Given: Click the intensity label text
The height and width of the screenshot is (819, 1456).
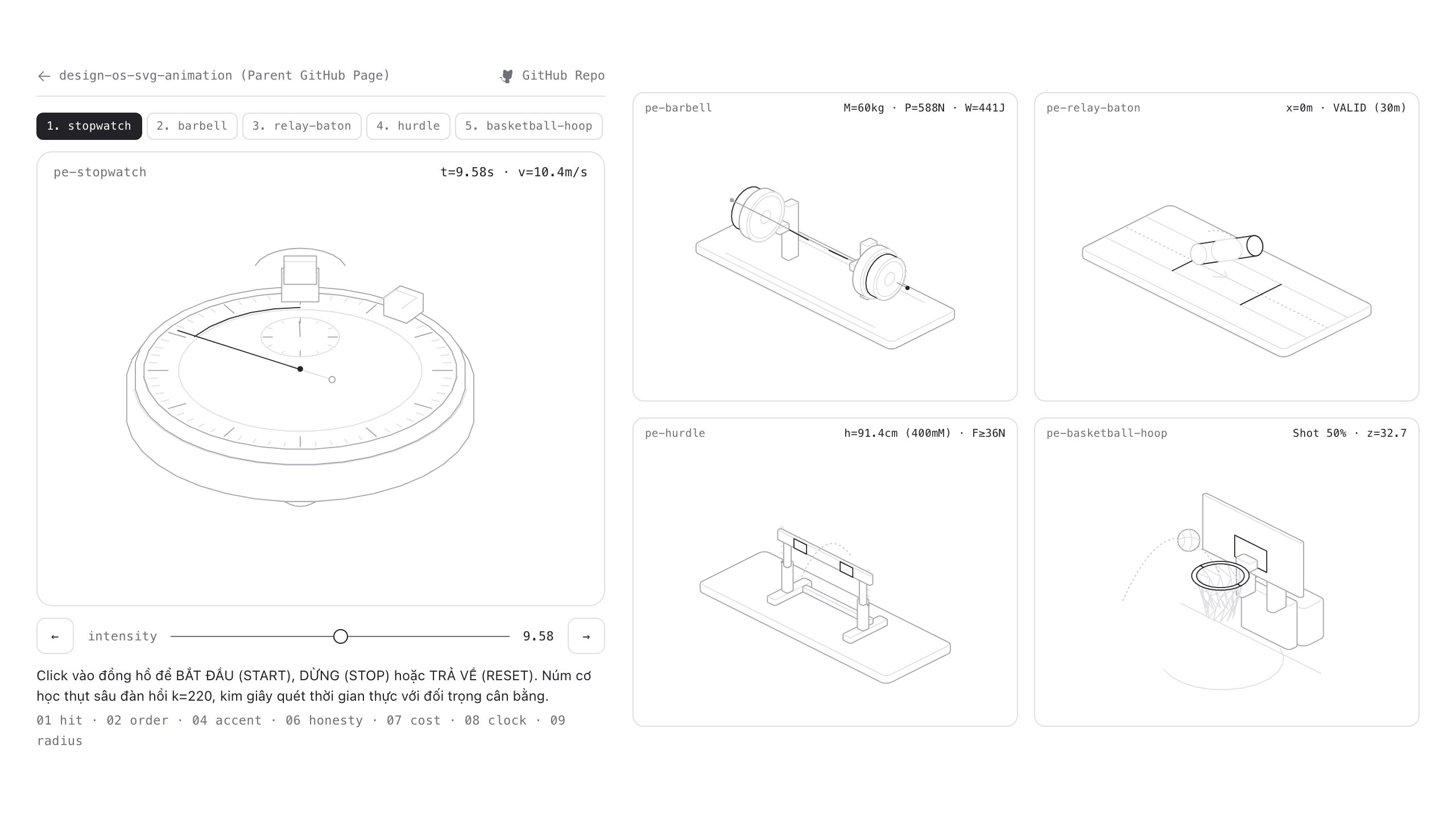Looking at the screenshot, I should 123,636.
